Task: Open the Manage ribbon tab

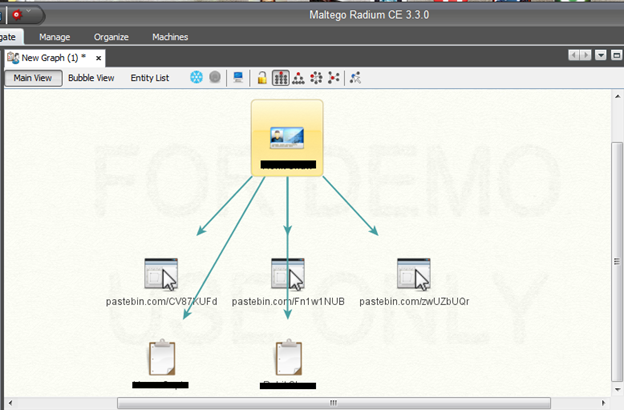Action: click(55, 37)
